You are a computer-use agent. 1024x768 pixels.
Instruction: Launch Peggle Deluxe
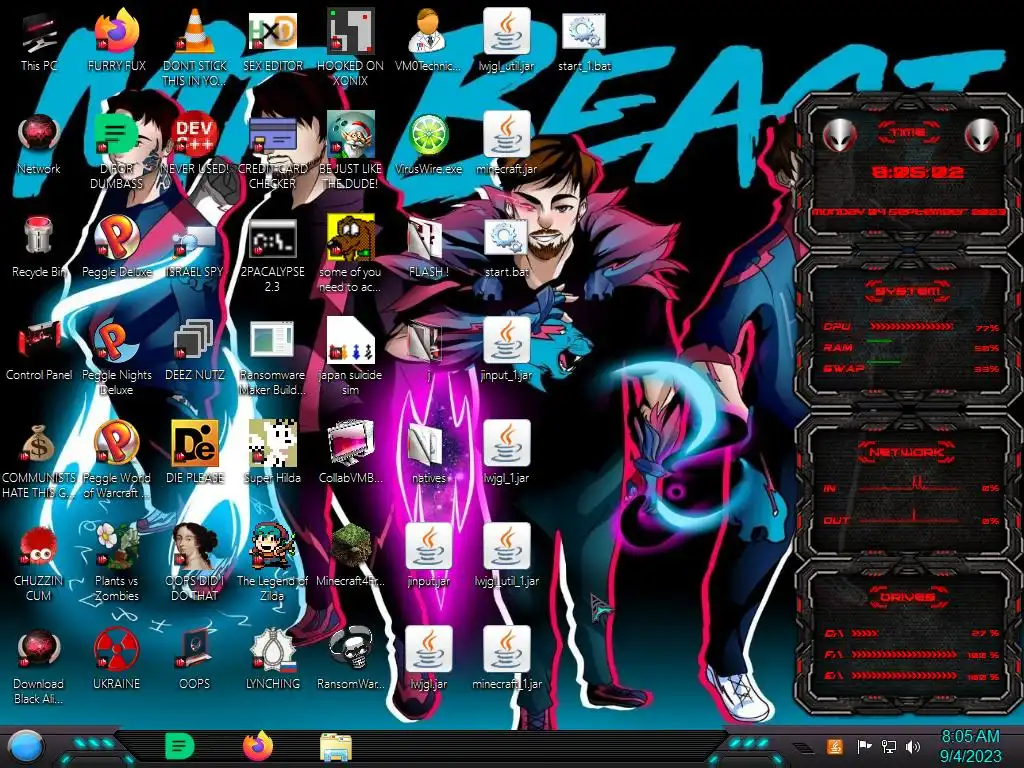[x=117, y=247]
